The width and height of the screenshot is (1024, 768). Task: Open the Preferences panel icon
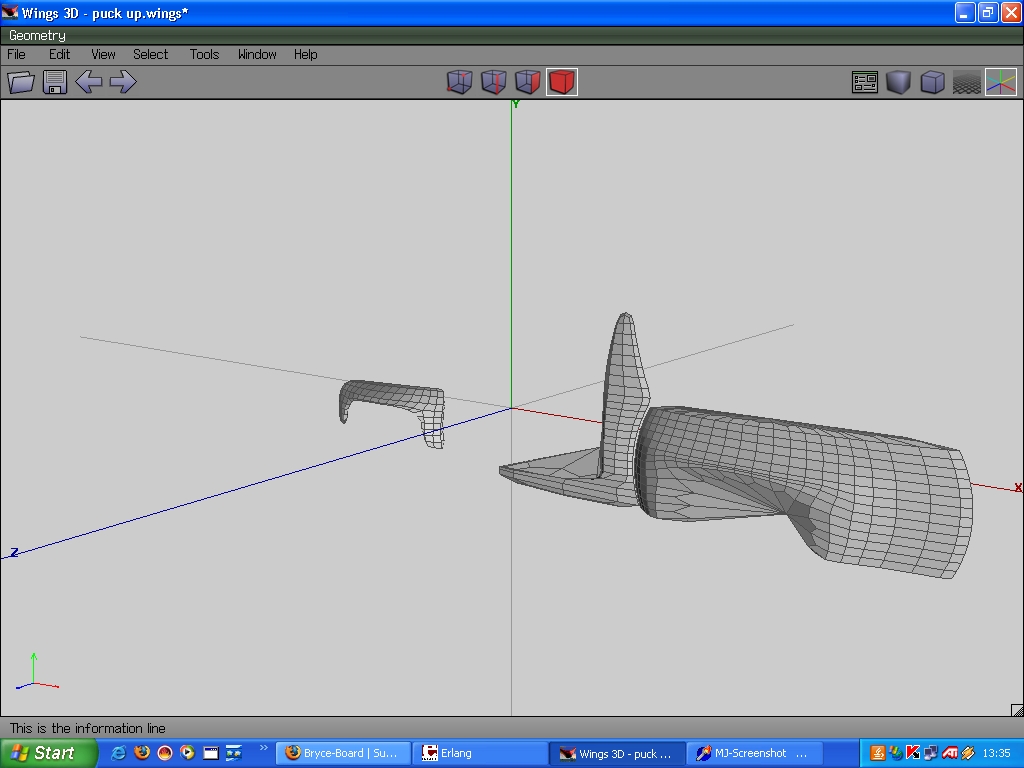pyautogui.click(x=865, y=82)
